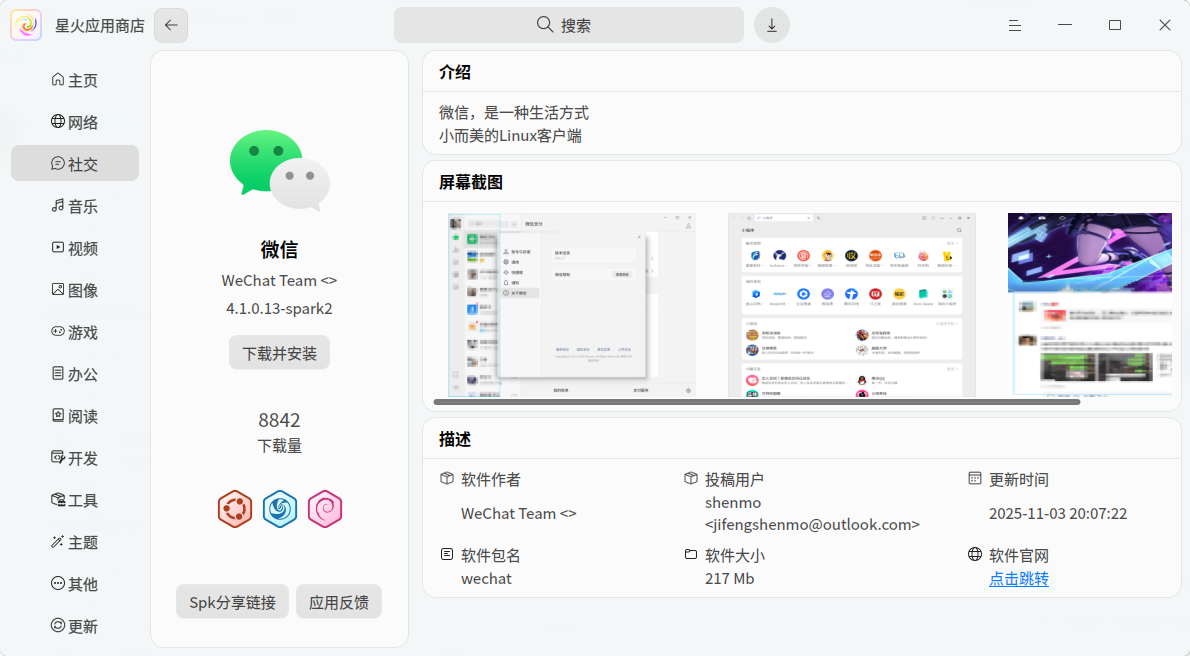Viewport: 1190px width, 656px height.
Task: Click the 点击跳转 website link
Action: click(x=1018, y=579)
